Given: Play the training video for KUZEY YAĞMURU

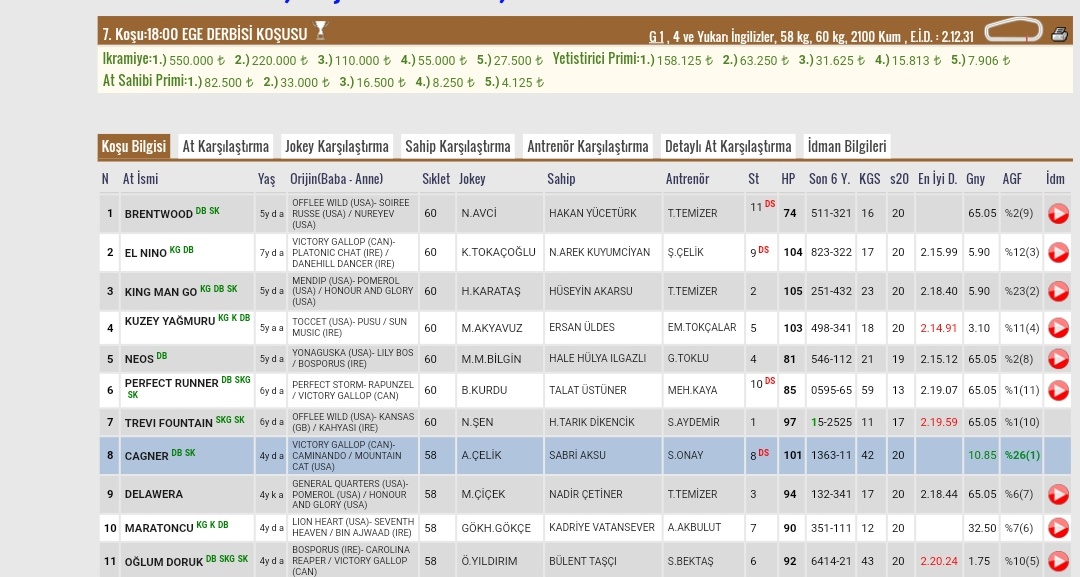Looking at the screenshot, I should pyautogui.click(x=1058, y=328).
